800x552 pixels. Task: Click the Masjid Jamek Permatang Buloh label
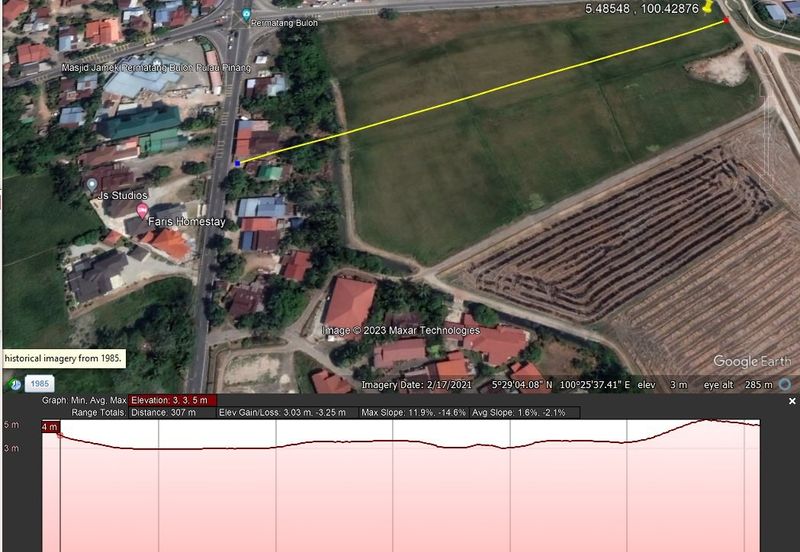tap(156, 68)
